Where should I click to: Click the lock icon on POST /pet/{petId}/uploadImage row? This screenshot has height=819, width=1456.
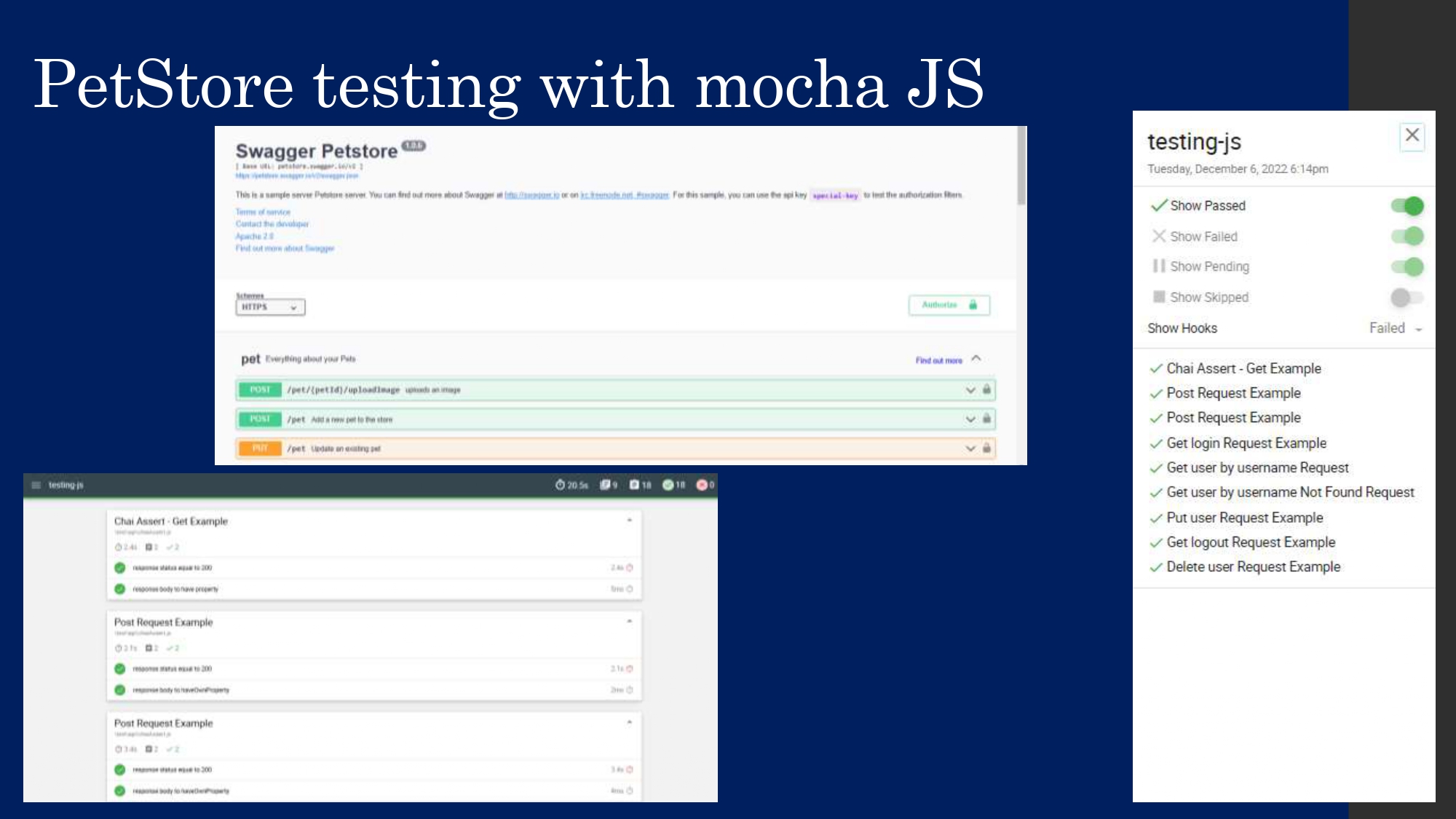986,389
